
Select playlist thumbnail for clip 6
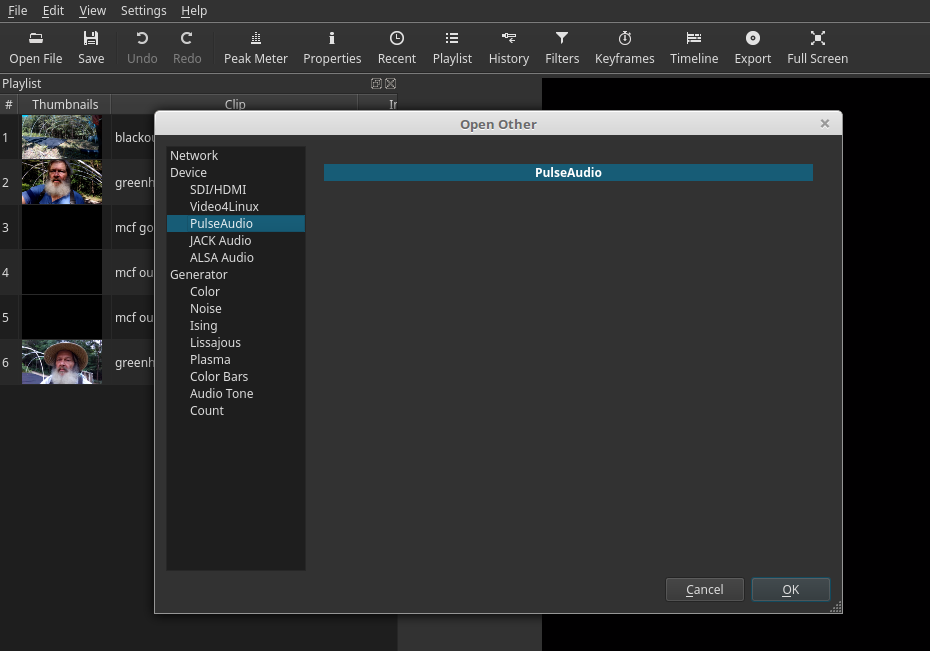pos(62,362)
